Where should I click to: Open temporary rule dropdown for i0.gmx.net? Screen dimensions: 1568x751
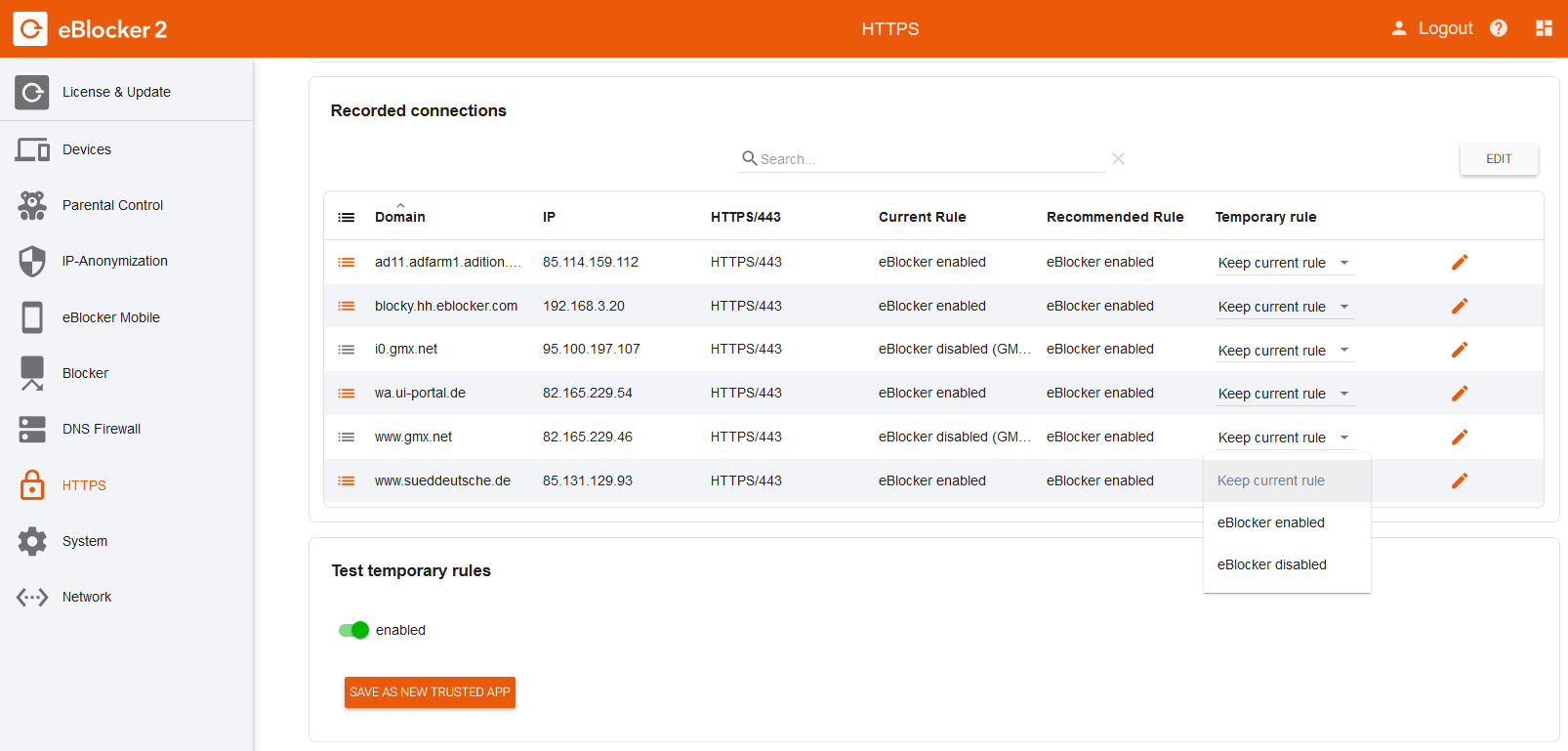pos(1285,351)
